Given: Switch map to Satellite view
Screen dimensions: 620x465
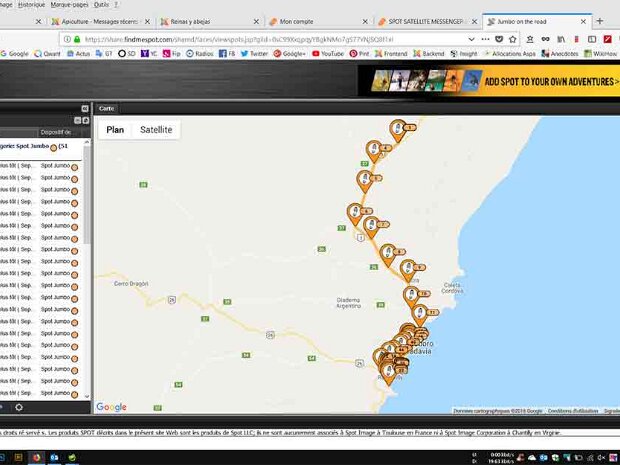Looking at the screenshot, I should (x=156, y=130).
